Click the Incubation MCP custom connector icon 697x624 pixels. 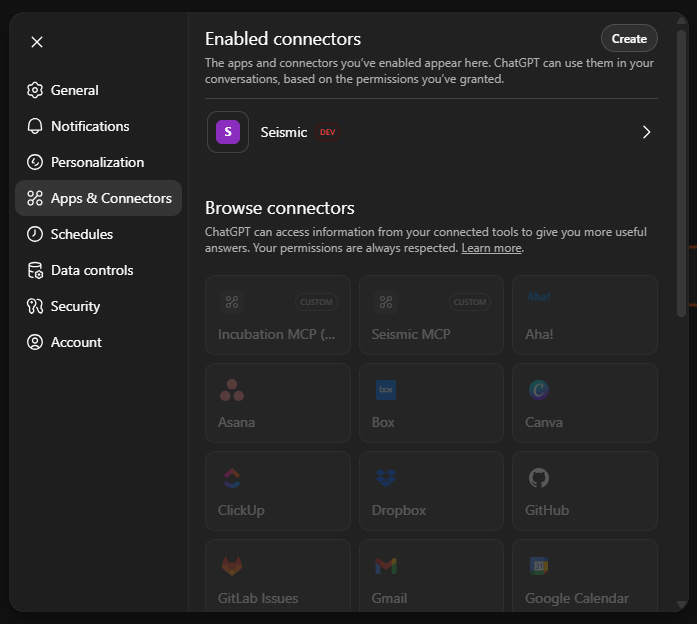[232, 302]
